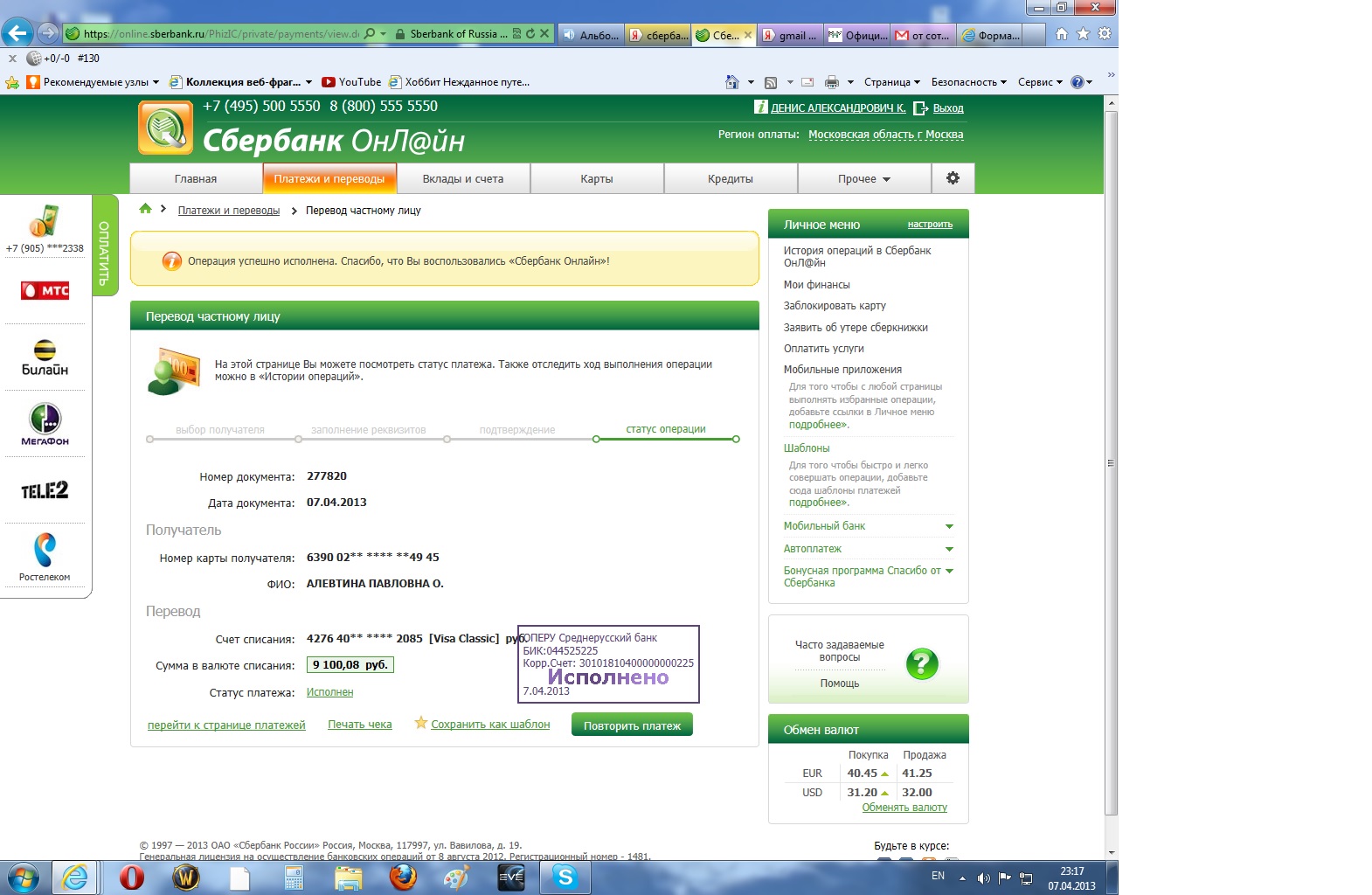Expand Рекомендуемые узлы favorites dropdown
This screenshot has height=895, width=1372.
156,82
